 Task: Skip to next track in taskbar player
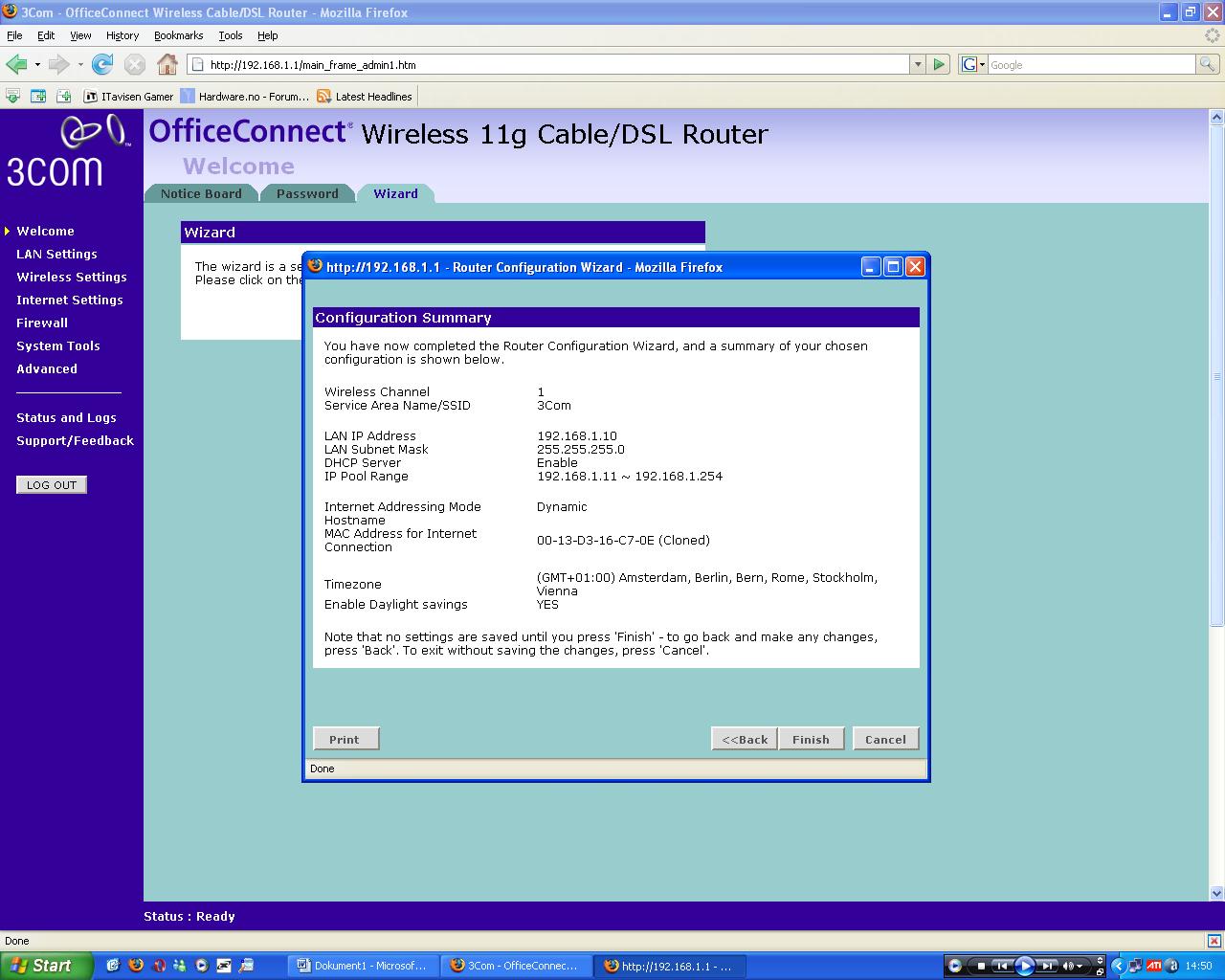(1047, 966)
